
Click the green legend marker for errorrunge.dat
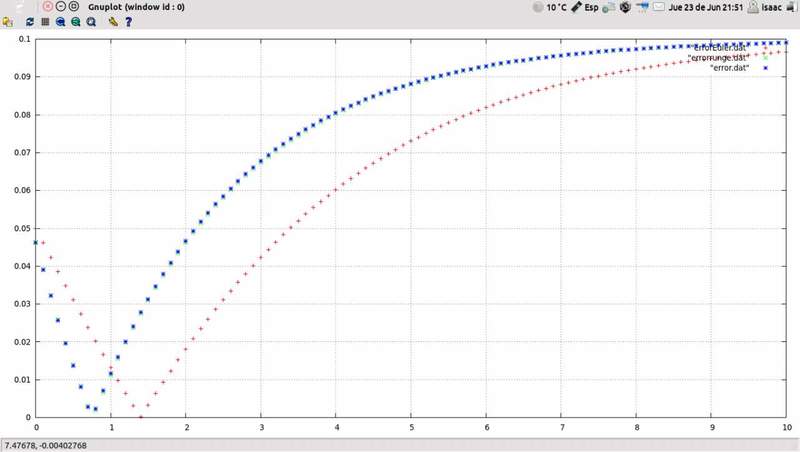click(x=765, y=58)
